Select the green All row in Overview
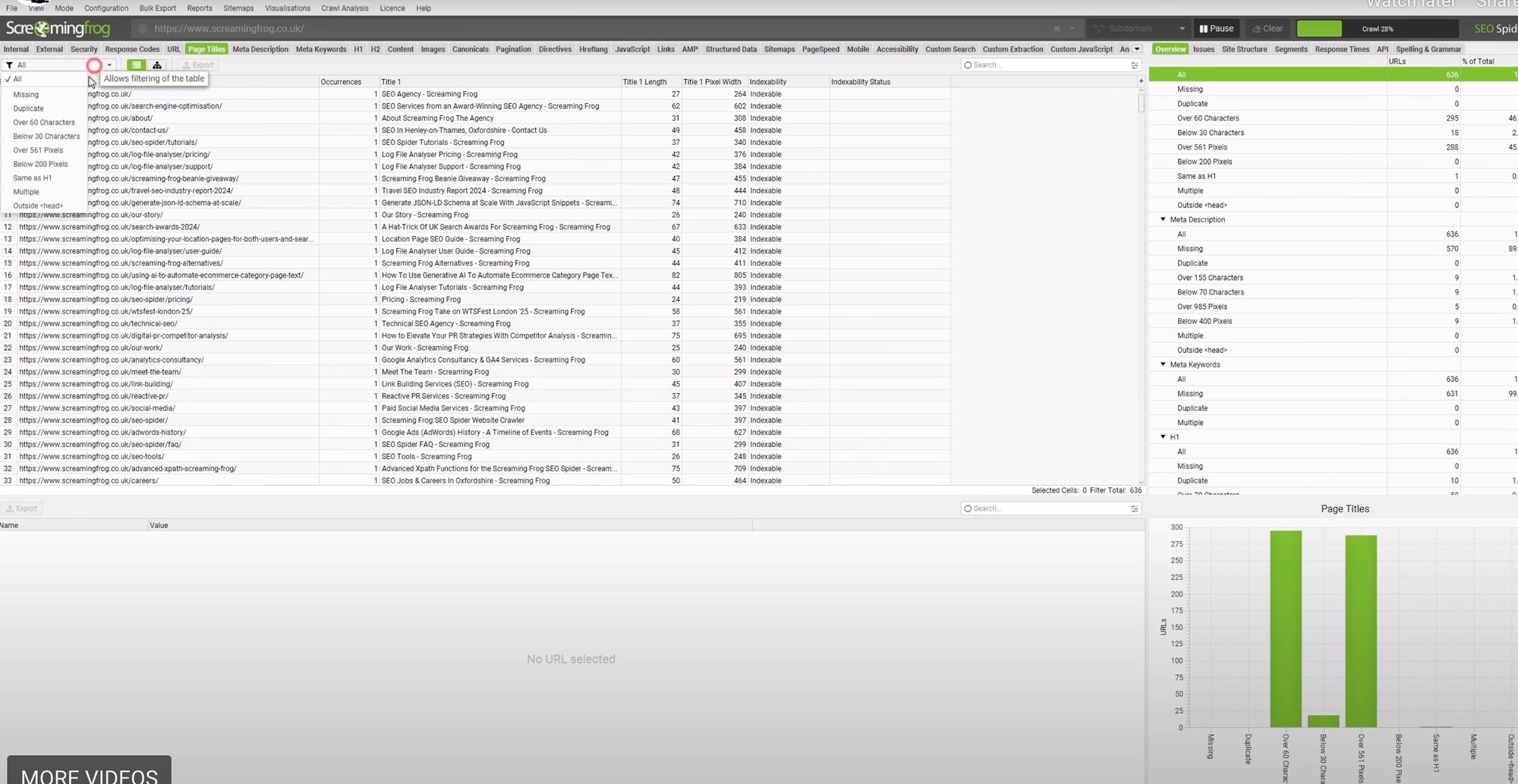 pyautogui.click(x=1333, y=74)
